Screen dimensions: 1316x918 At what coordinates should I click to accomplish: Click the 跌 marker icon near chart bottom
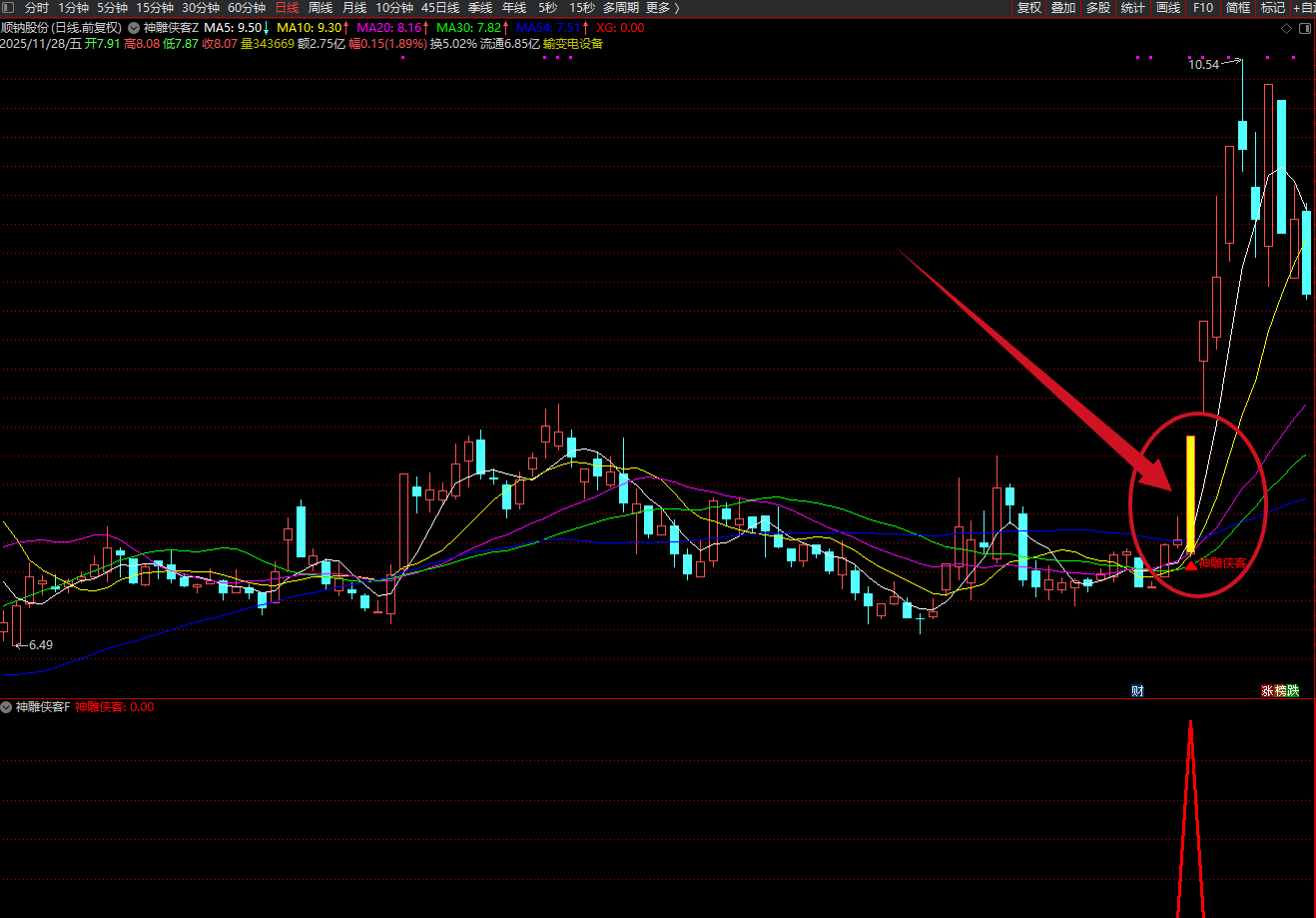coord(1293,690)
